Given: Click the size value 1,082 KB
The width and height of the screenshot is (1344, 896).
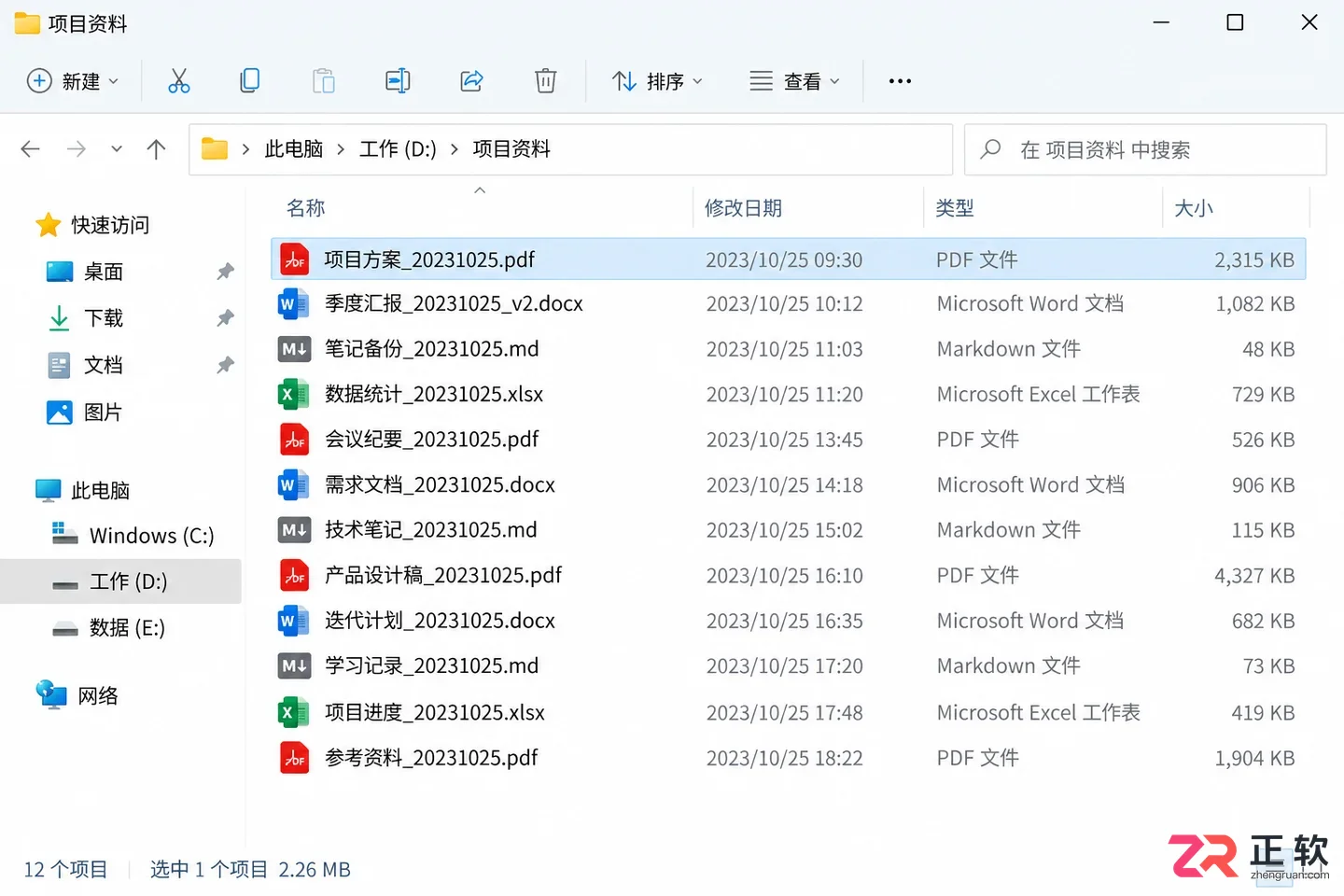Looking at the screenshot, I should 1254,304.
